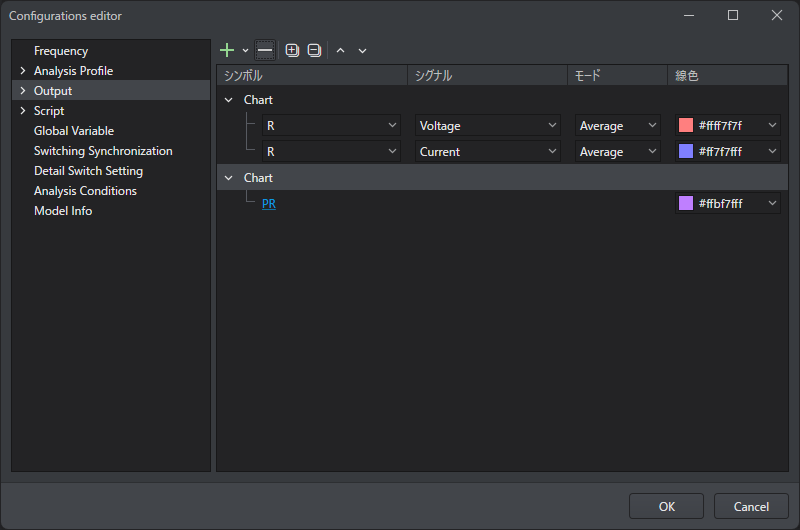Click the Cancel button

click(x=751, y=506)
